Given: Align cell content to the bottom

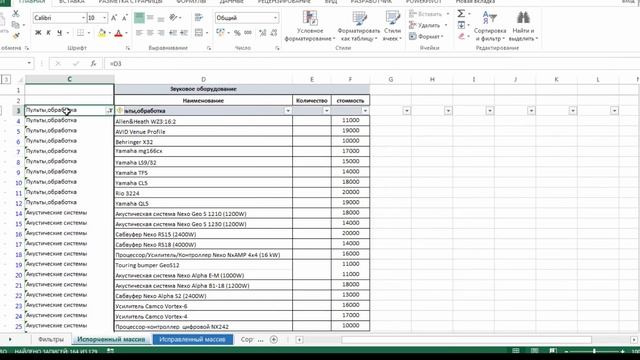Looking at the screenshot, I should point(161,18).
